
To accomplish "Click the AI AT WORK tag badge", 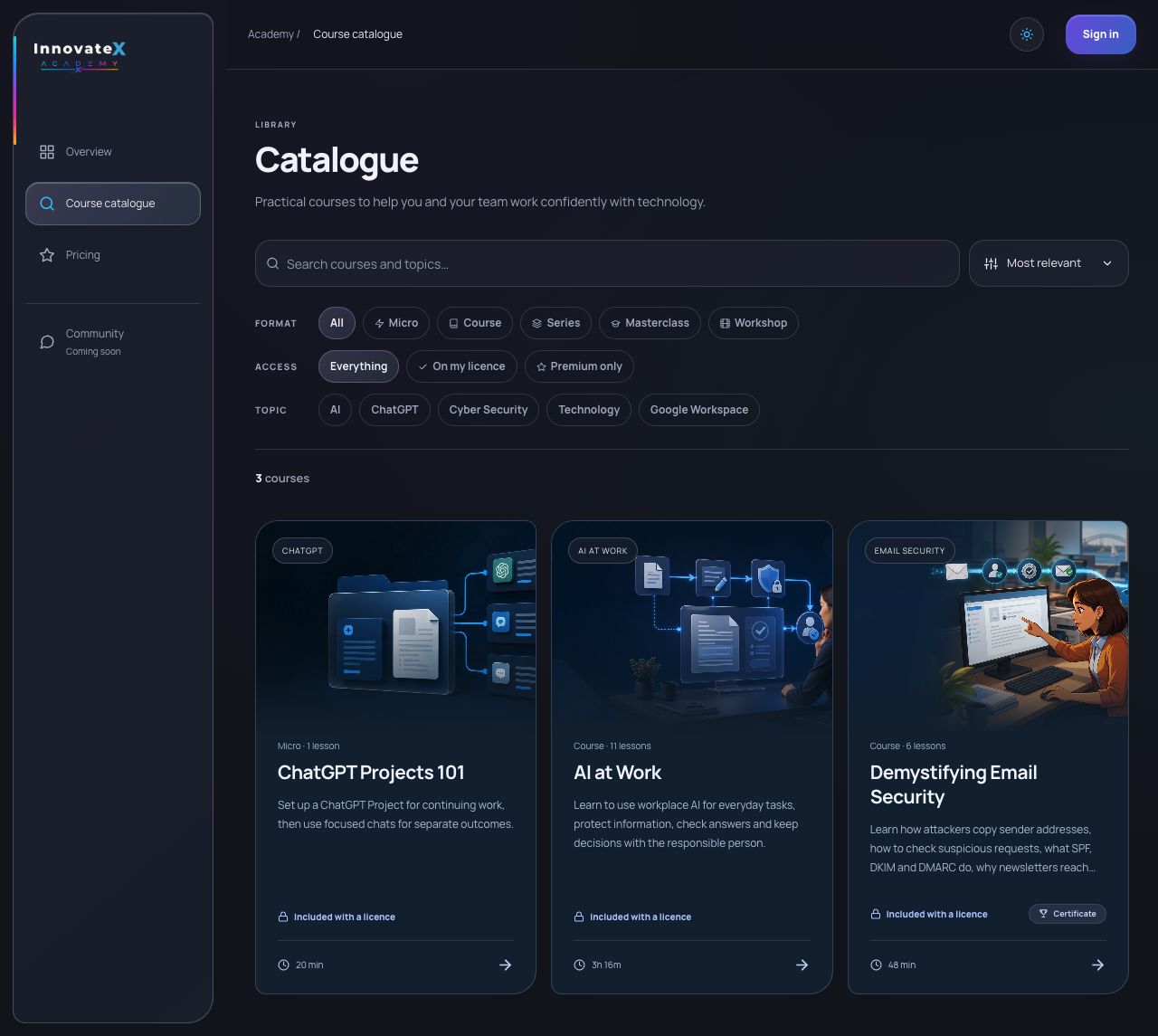I will (603, 551).
